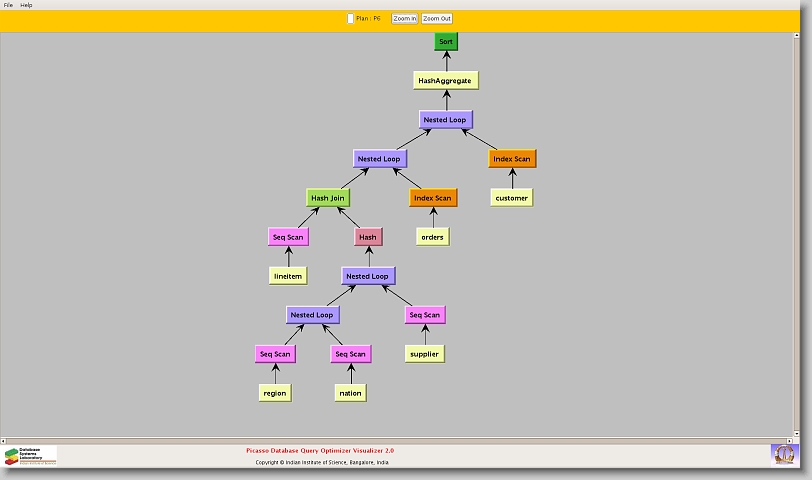Click the Index Scan node above orders

(432, 198)
